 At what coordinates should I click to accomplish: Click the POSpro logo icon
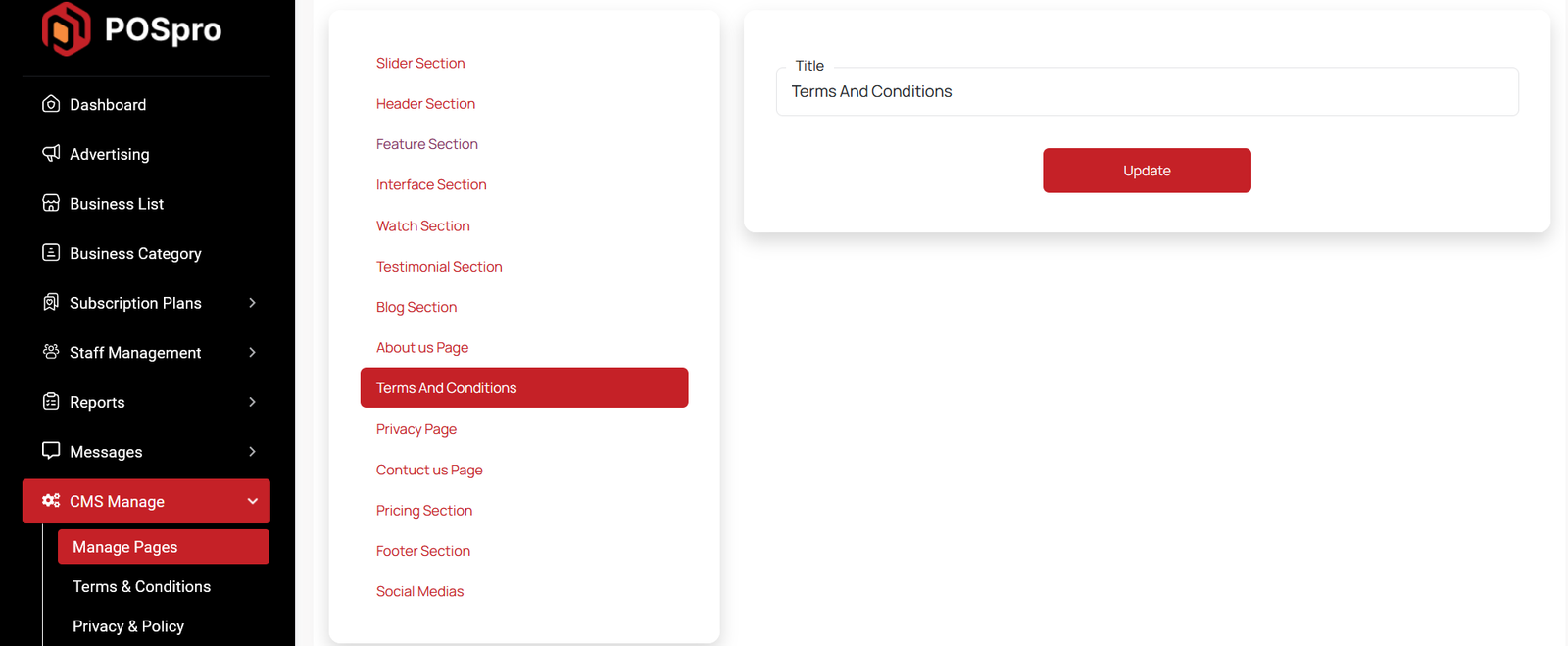tap(66, 28)
